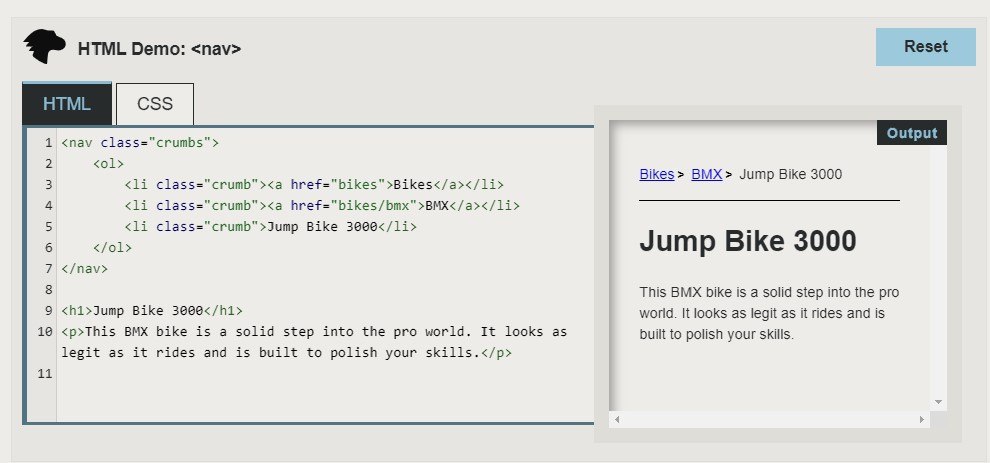
Task: Click the Reset button
Action: (926, 47)
